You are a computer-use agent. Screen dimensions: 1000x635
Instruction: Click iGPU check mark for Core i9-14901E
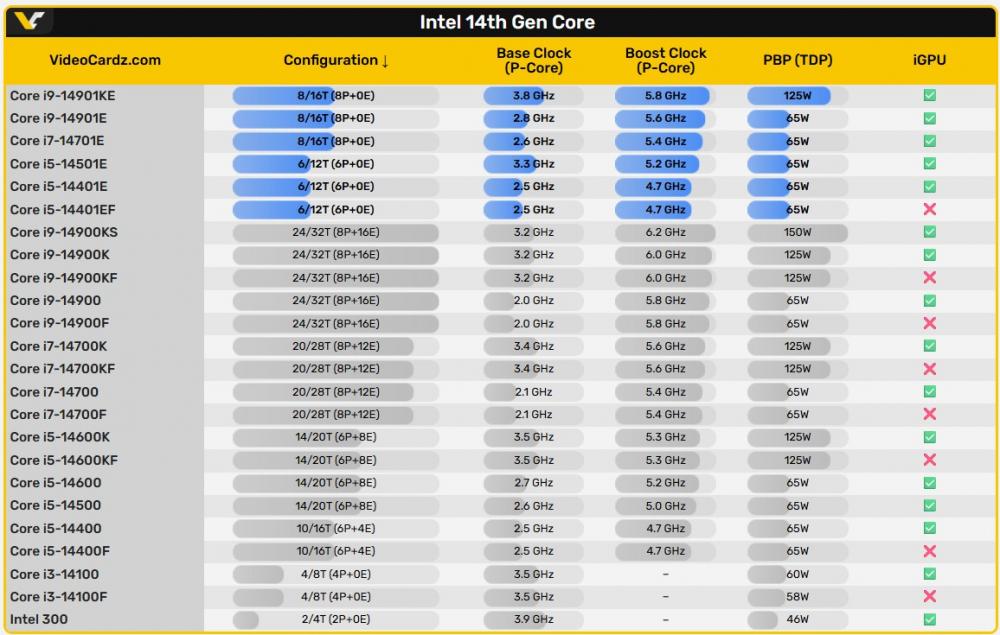pyautogui.click(x=930, y=118)
